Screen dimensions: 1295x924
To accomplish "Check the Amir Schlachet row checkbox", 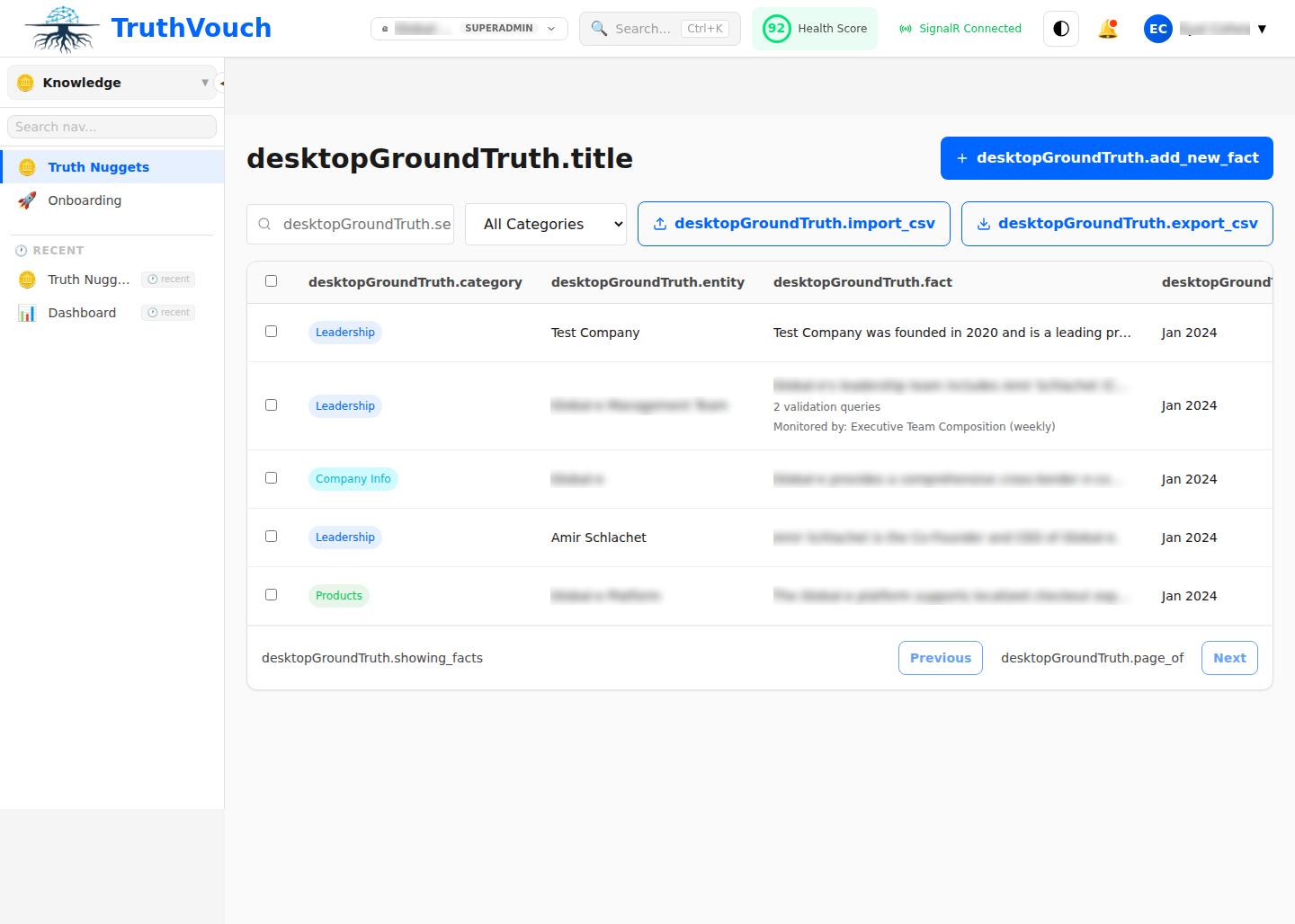I will coord(272,536).
